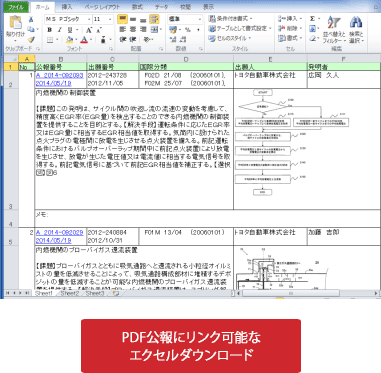Click the Delete cells (削除) button
This screenshot has width=381, height=373.
[290, 29]
